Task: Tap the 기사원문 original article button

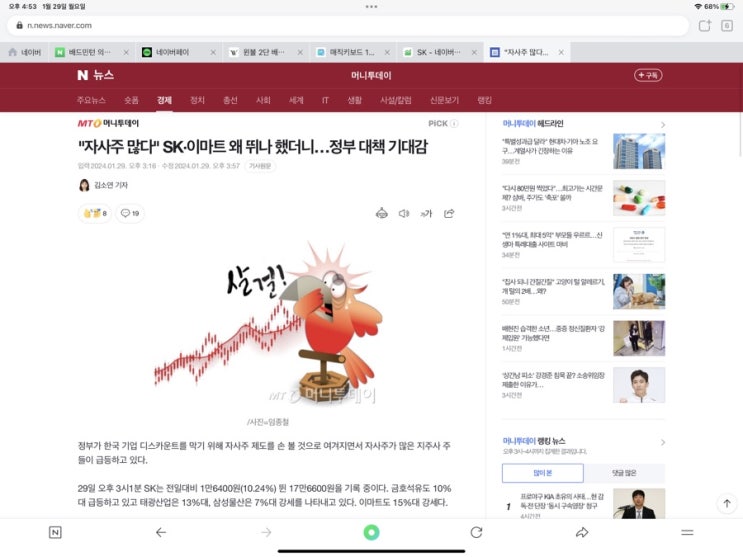Action: [x=260, y=166]
